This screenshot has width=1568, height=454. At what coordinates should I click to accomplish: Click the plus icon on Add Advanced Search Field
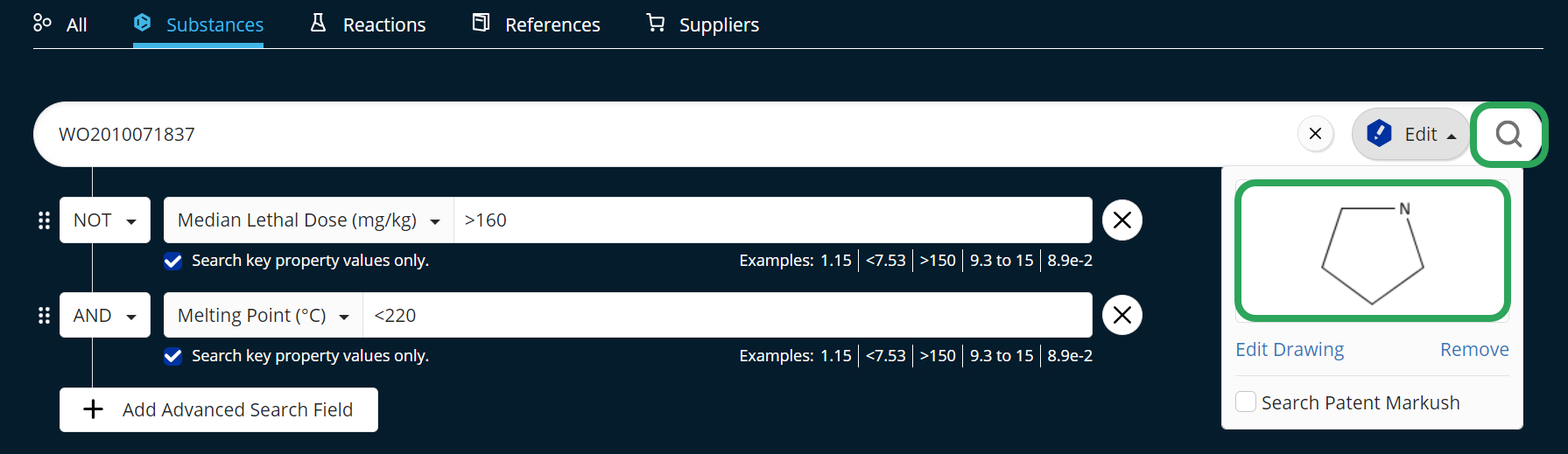click(x=93, y=409)
